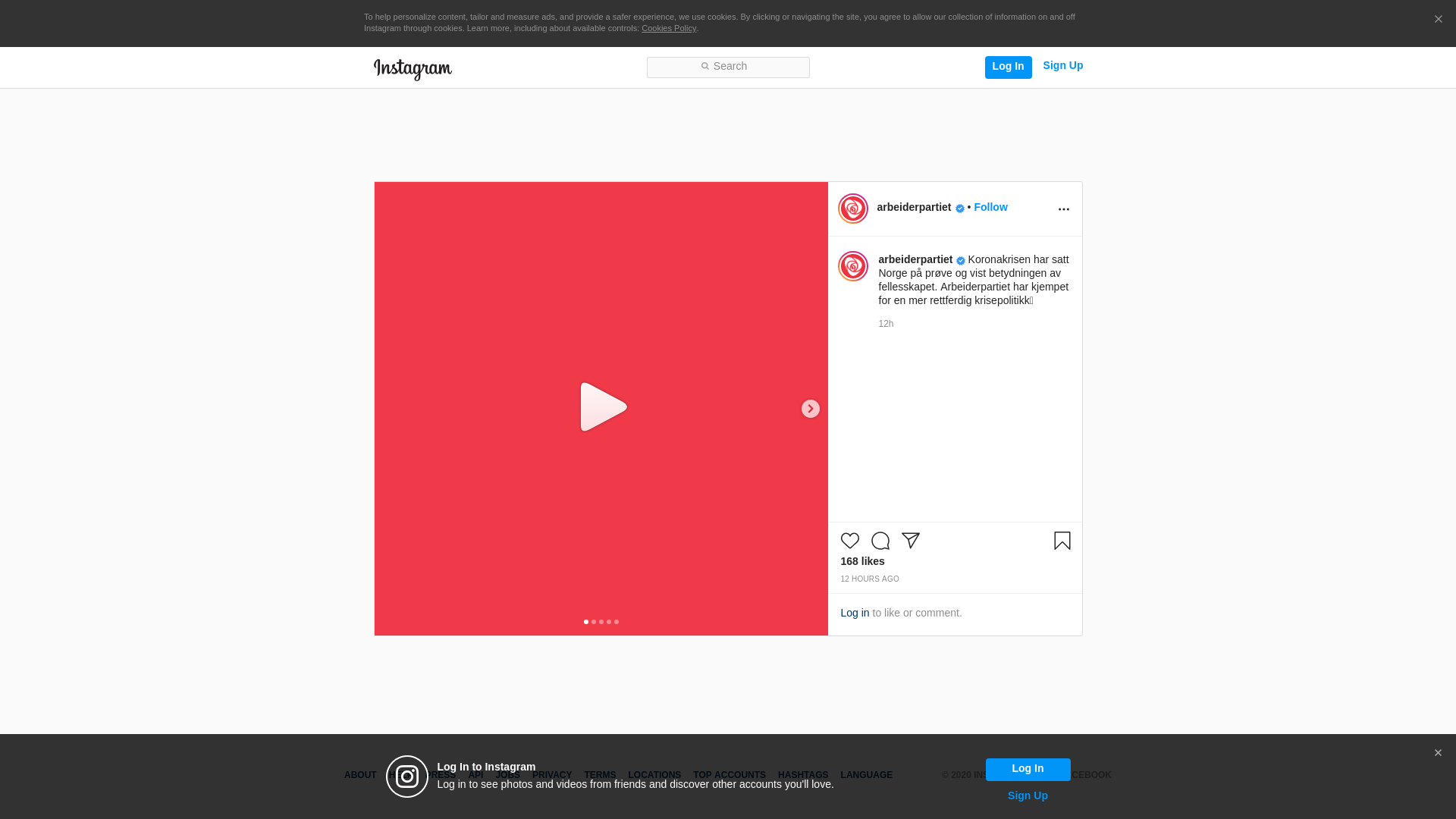Open the Sign Up link in header
This screenshot has height=819, width=1456.
1062,65
